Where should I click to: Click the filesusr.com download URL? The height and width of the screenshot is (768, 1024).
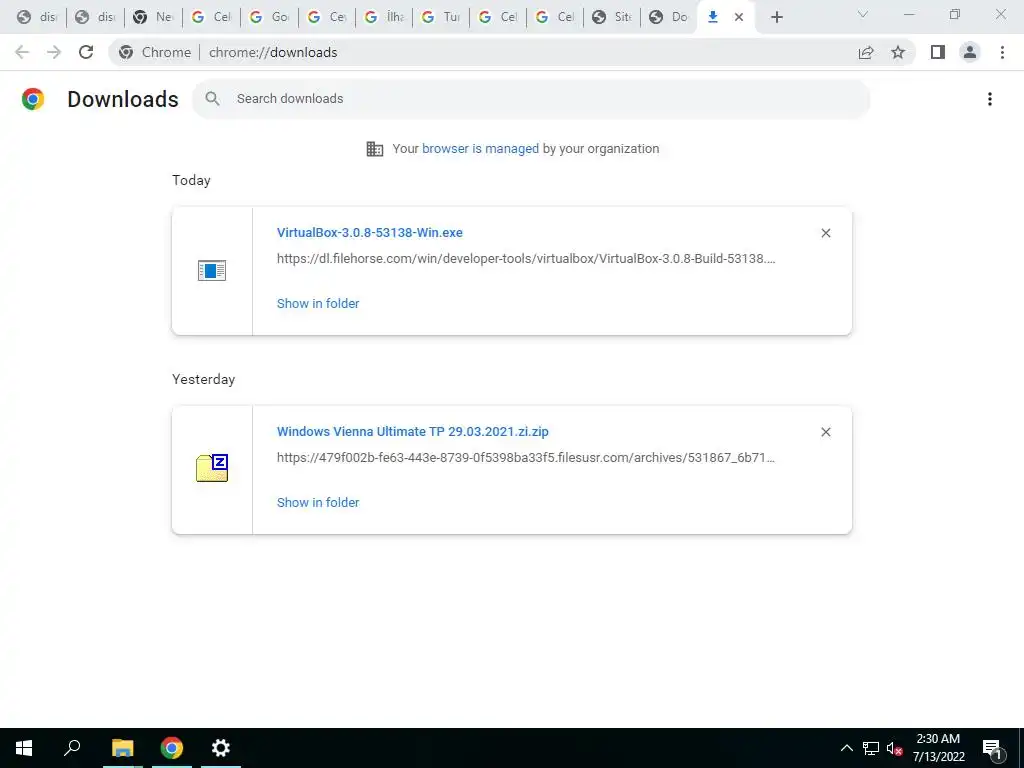[526, 458]
